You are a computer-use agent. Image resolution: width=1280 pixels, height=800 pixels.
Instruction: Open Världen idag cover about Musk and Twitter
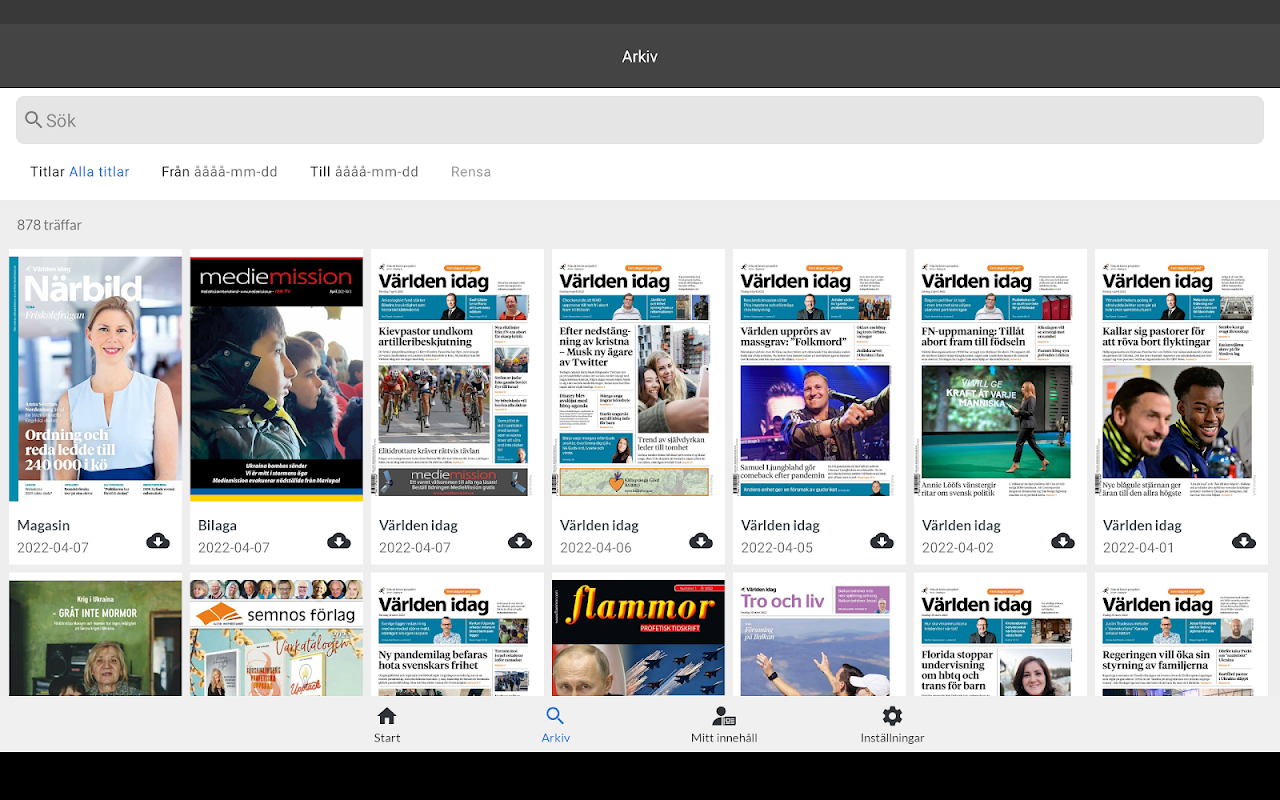639,379
